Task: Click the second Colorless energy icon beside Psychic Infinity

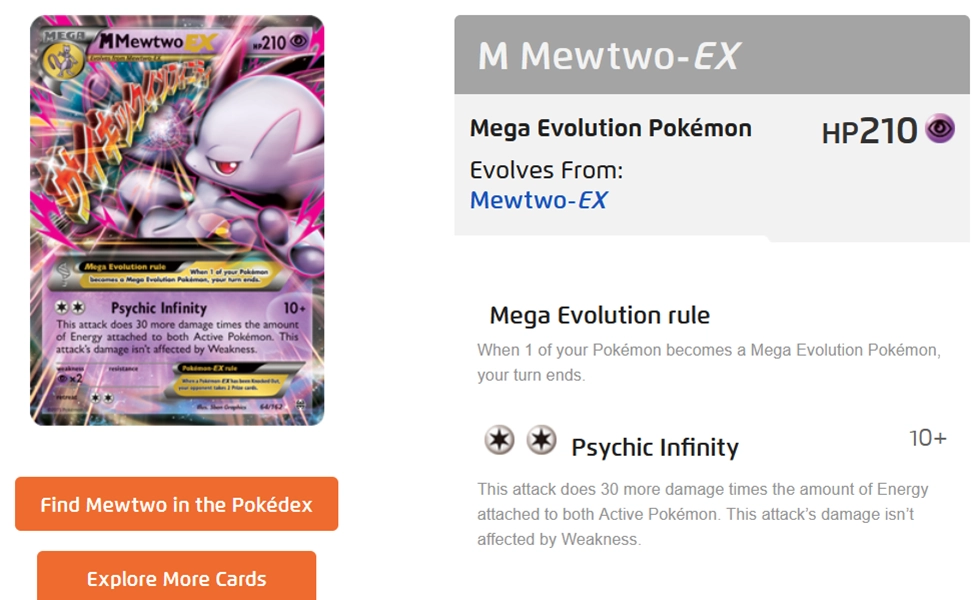Action: tap(541, 440)
